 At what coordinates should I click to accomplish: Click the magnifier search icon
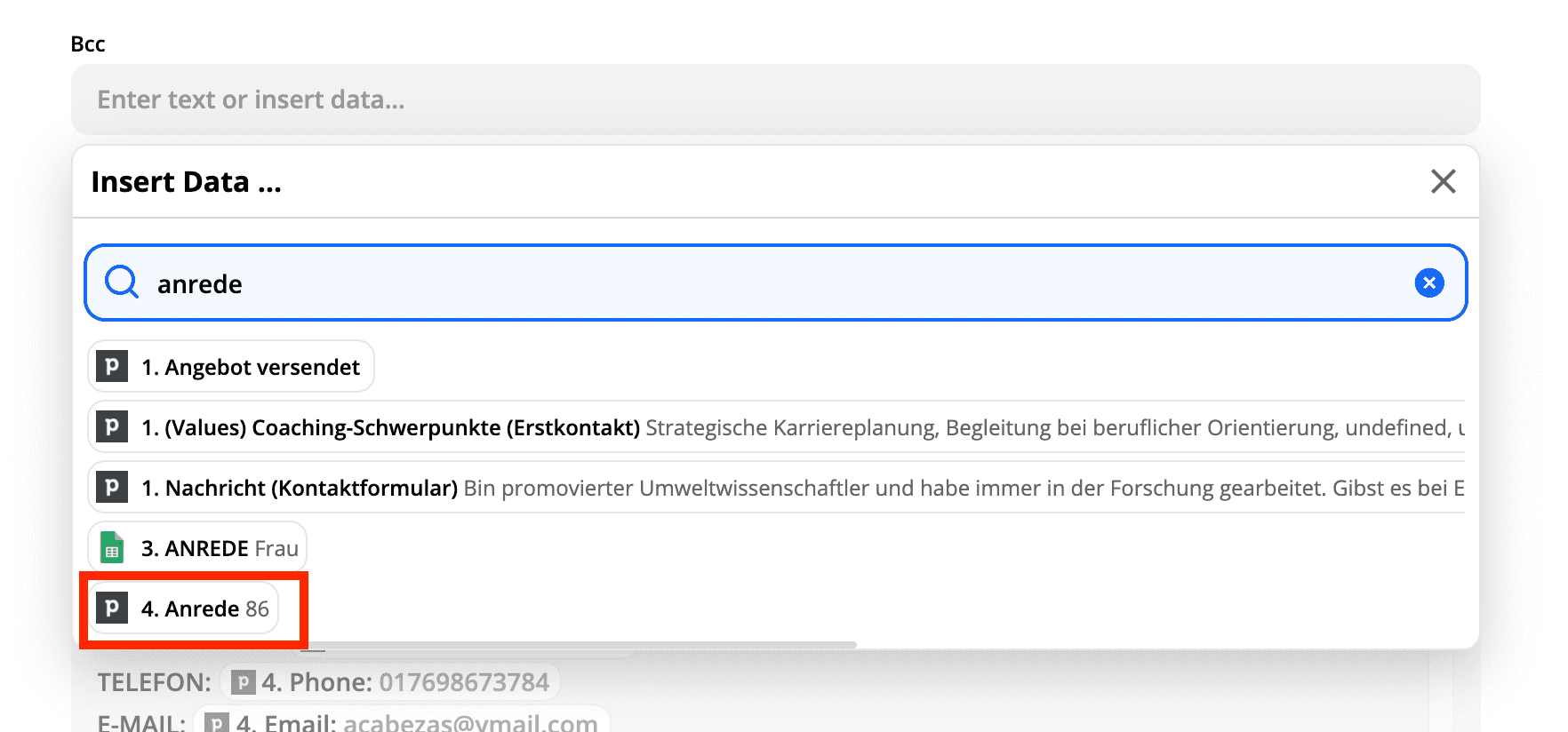[x=122, y=282]
